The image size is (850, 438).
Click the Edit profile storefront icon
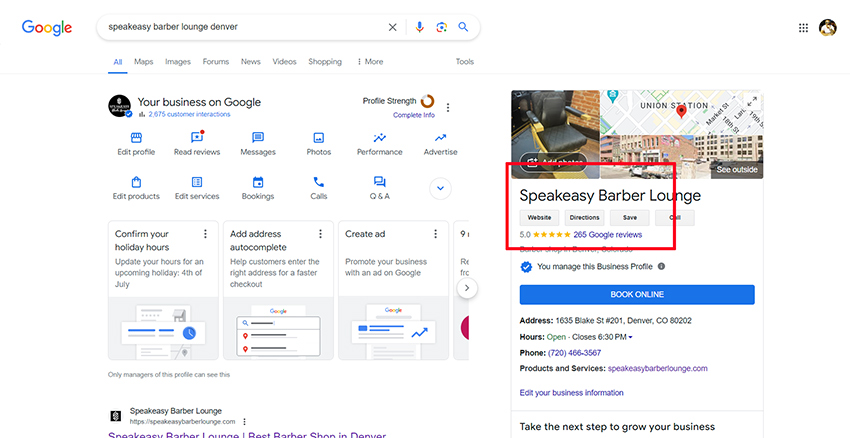pyautogui.click(x=136, y=138)
